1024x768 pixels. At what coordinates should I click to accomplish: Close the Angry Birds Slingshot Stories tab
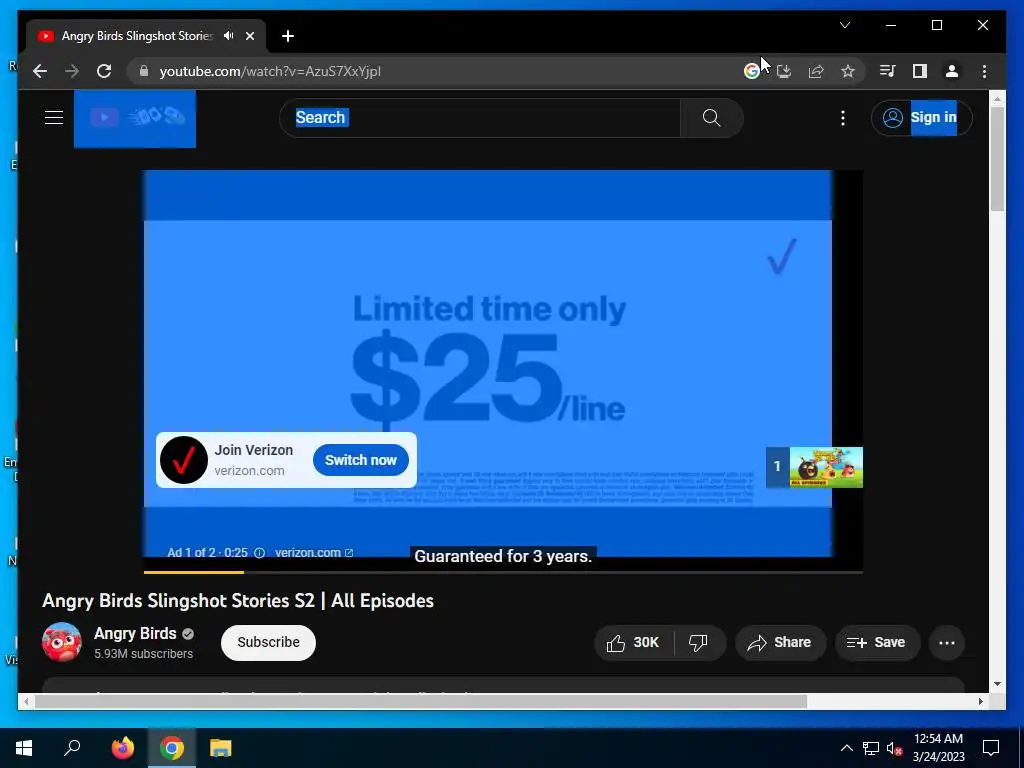[249, 36]
